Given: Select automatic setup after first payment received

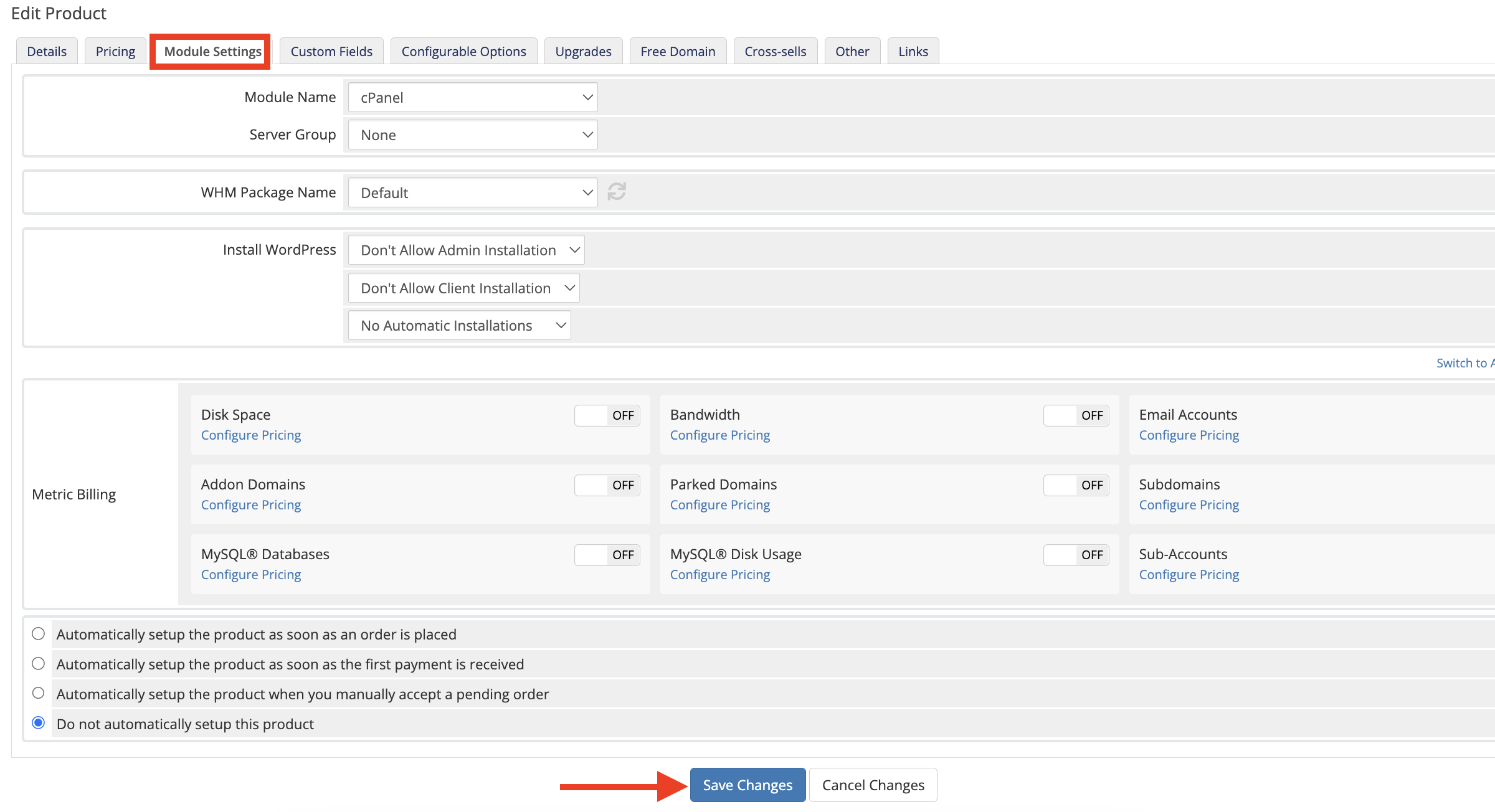Looking at the screenshot, I should coord(39,664).
